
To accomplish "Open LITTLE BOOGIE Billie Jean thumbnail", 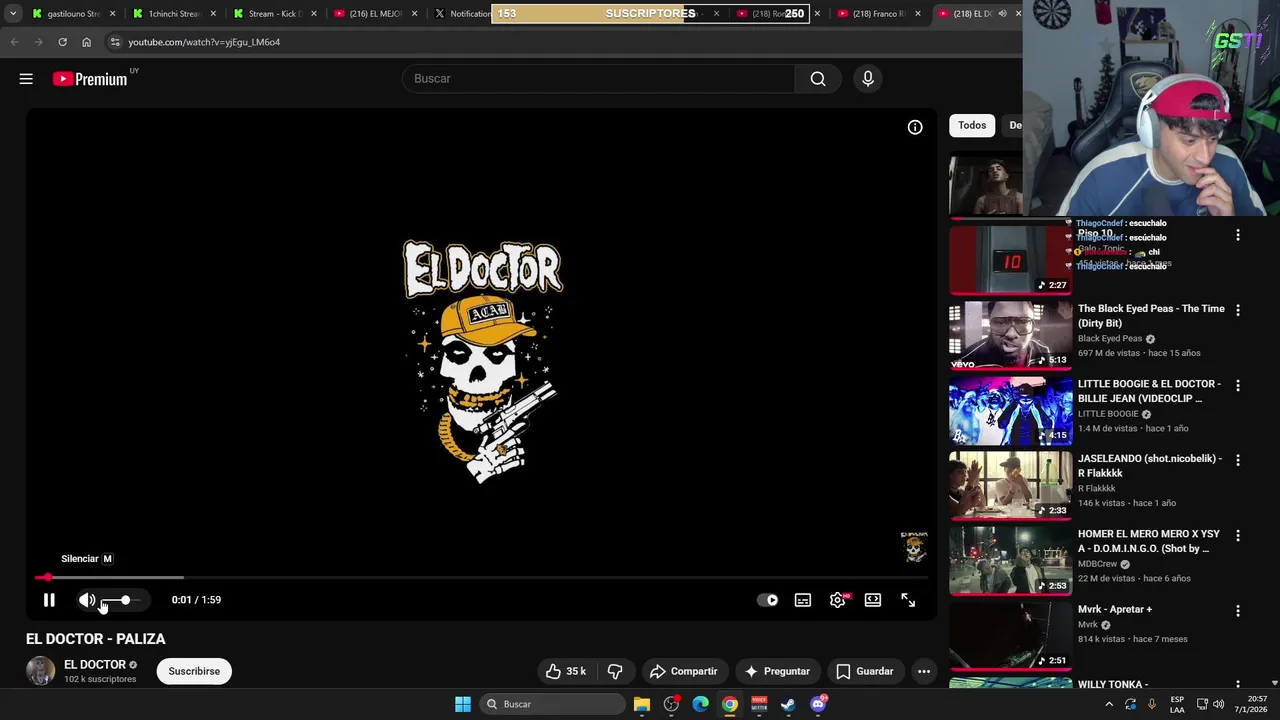I will (1010, 411).
